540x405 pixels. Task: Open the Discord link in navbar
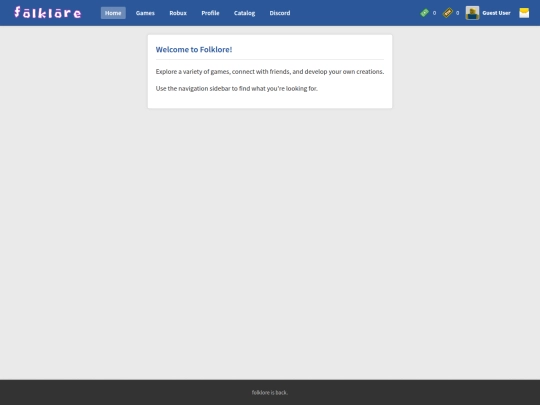280,13
